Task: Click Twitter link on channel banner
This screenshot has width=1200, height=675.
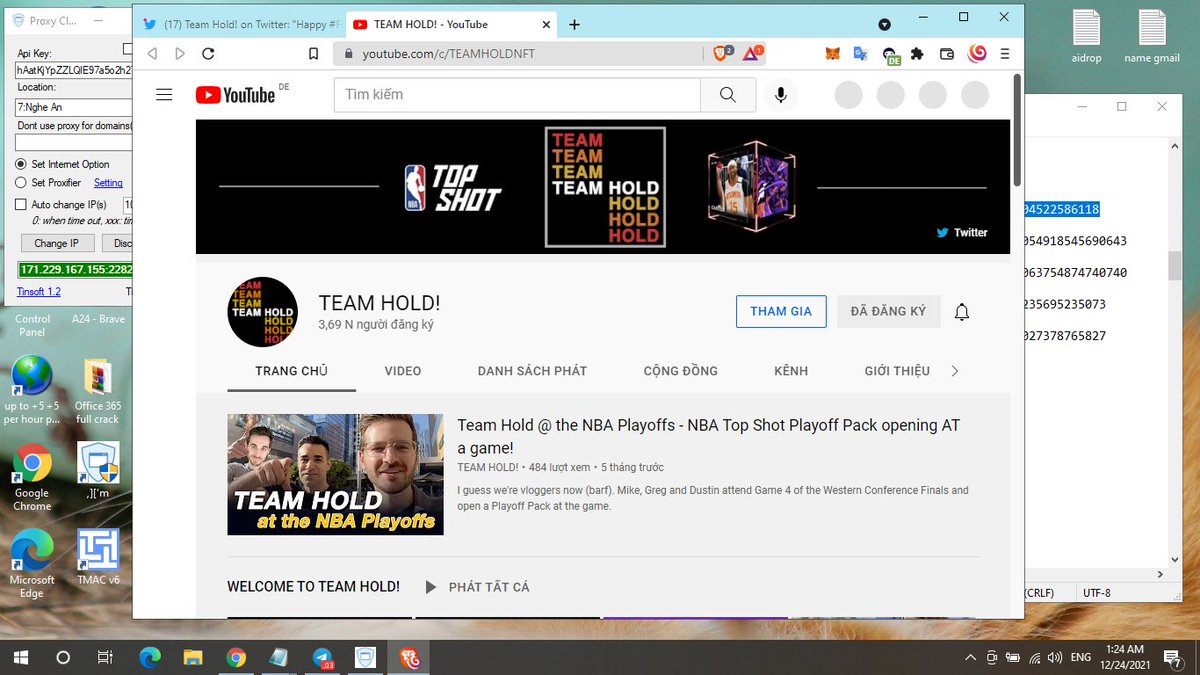Action: (962, 232)
